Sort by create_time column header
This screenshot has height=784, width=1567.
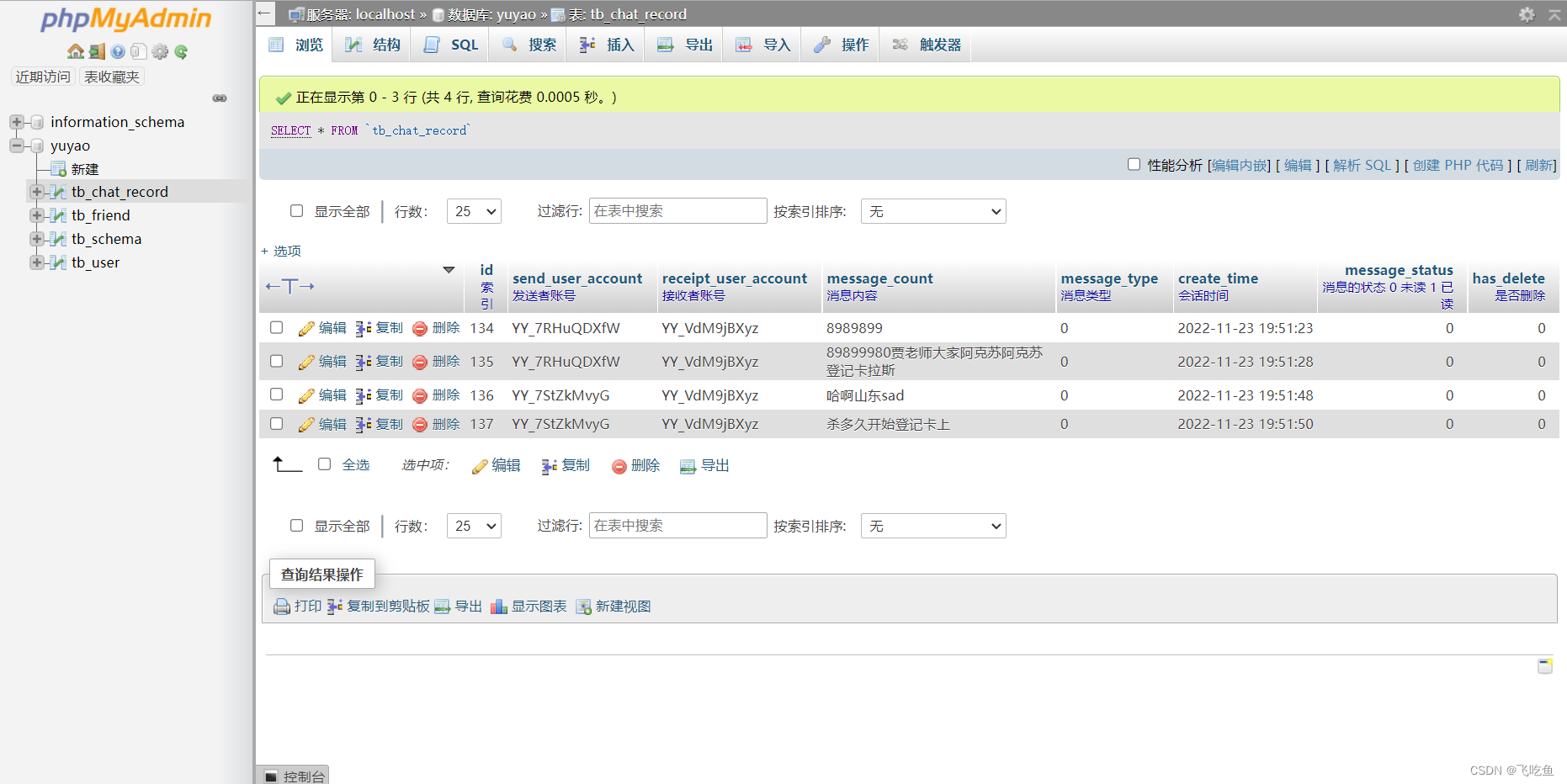pos(1218,278)
